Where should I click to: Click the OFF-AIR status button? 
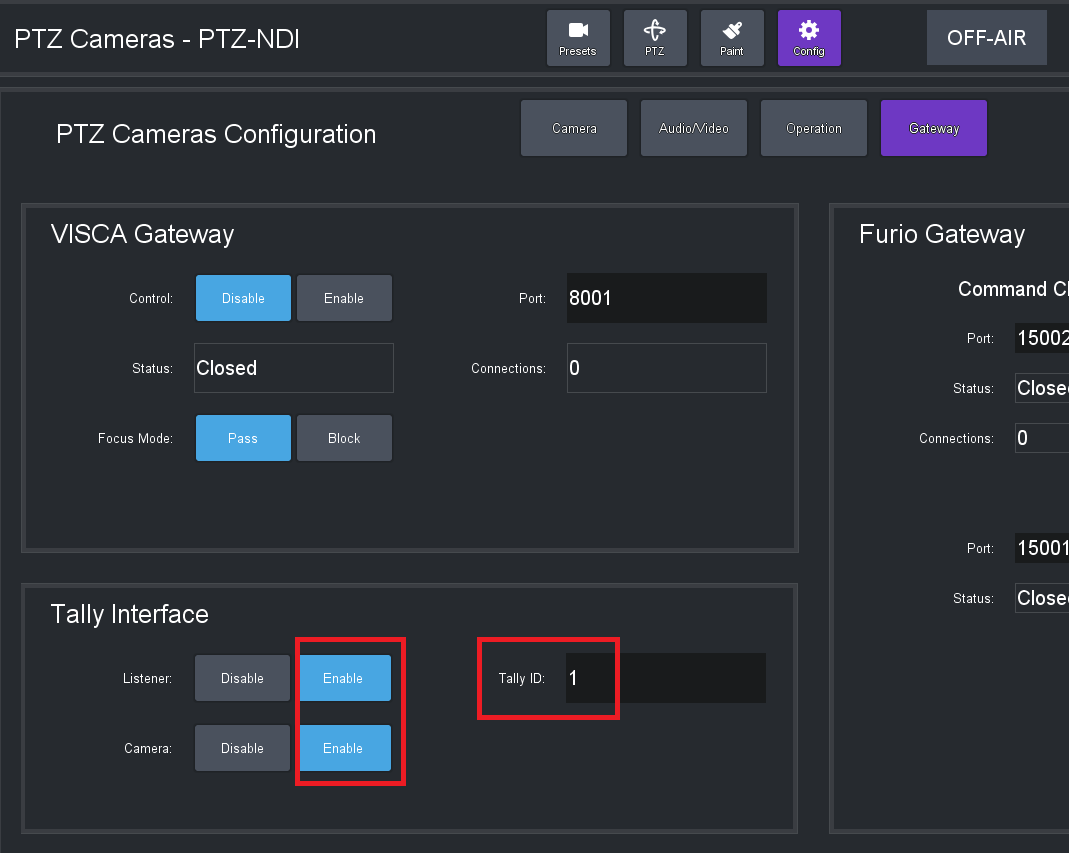point(986,39)
